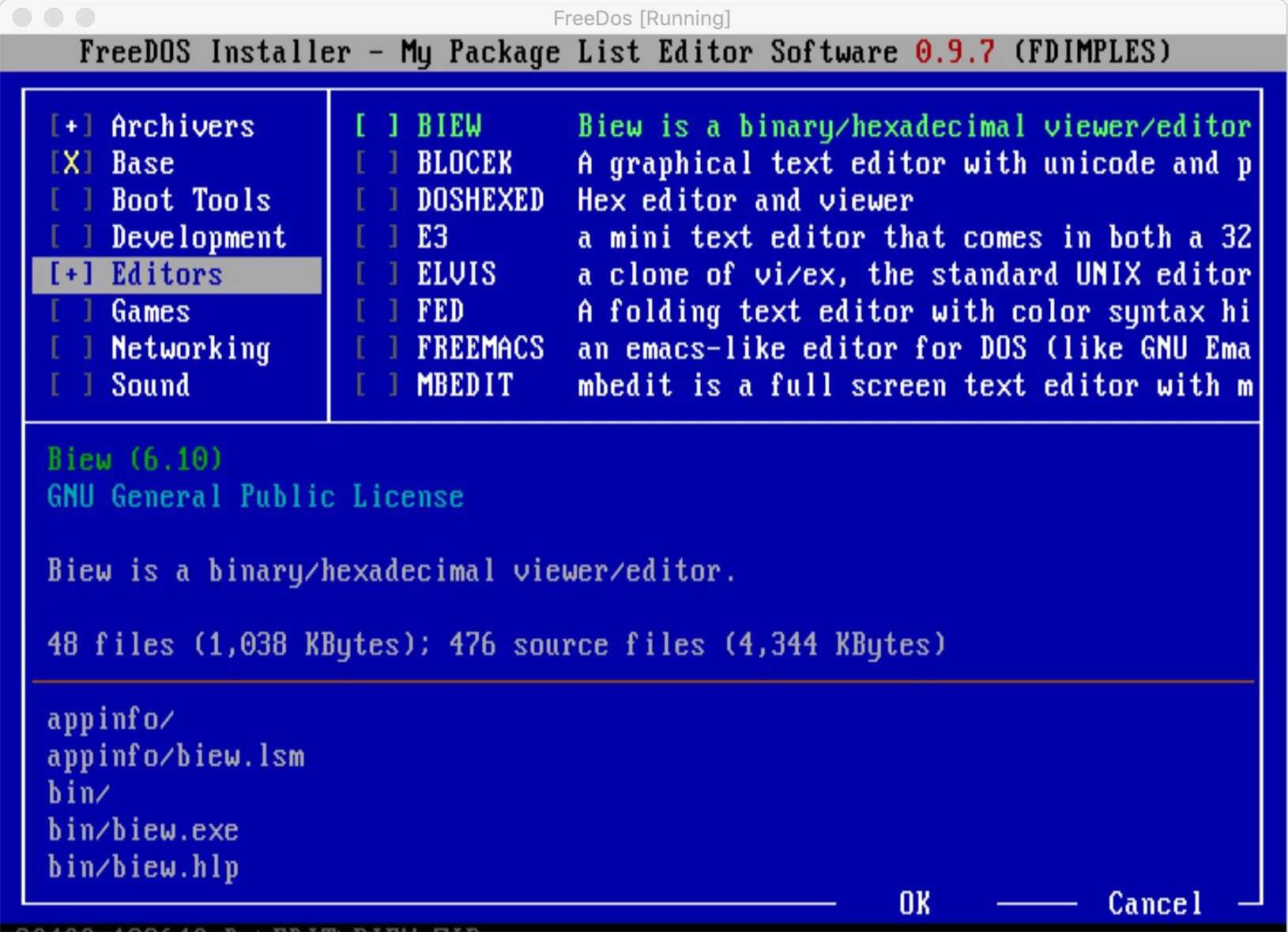The width and height of the screenshot is (1288, 932).
Task: Click the 'FreeDos [Running]' window title
Action: pos(642,18)
